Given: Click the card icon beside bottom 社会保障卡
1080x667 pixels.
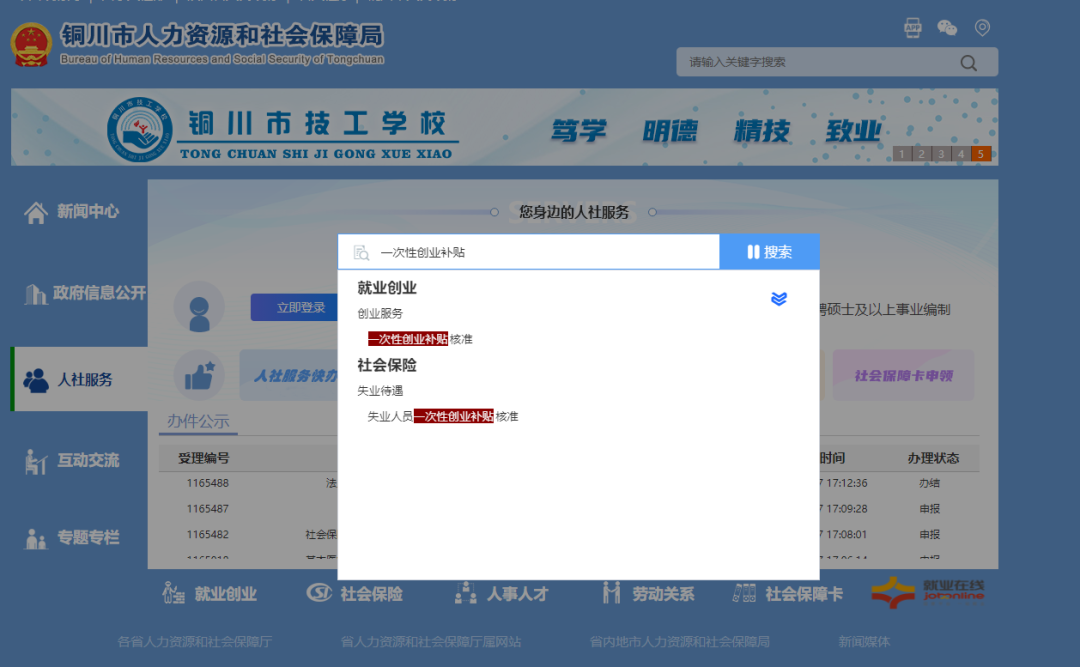Looking at the screenshot, I should [745, 593].
